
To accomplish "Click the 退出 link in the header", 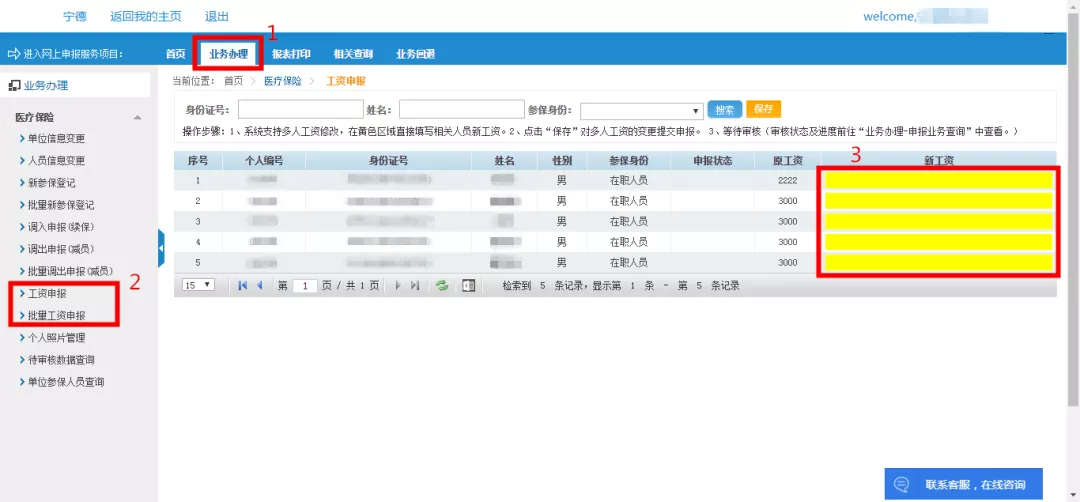I will tap(217, 16).
